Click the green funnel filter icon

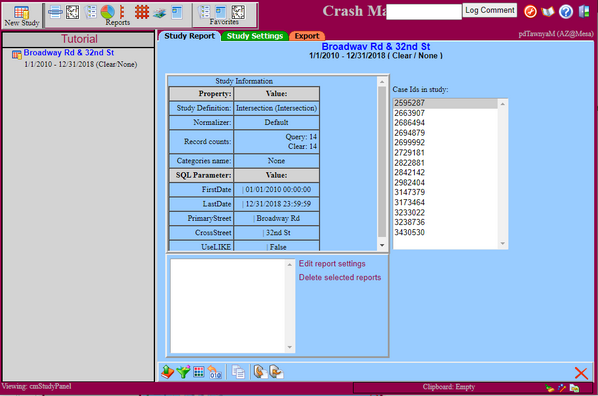[x=183, y=372]
